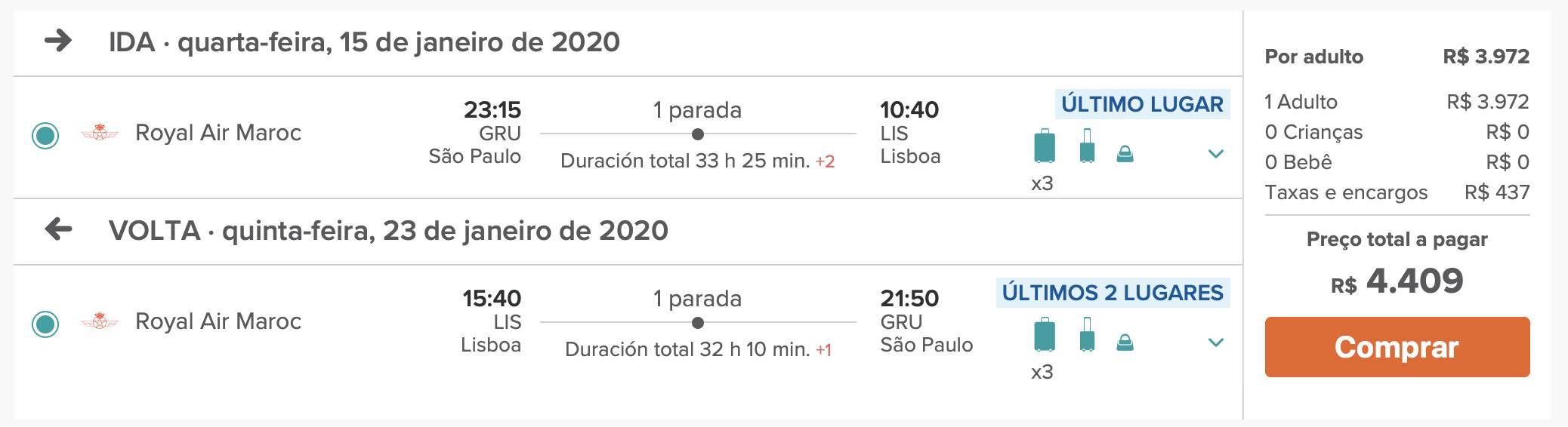1568x427 pixels.
Task: Select the outbound Royal Air Maroc radio button
Action: pyautogui.click(x=45, y=136)
